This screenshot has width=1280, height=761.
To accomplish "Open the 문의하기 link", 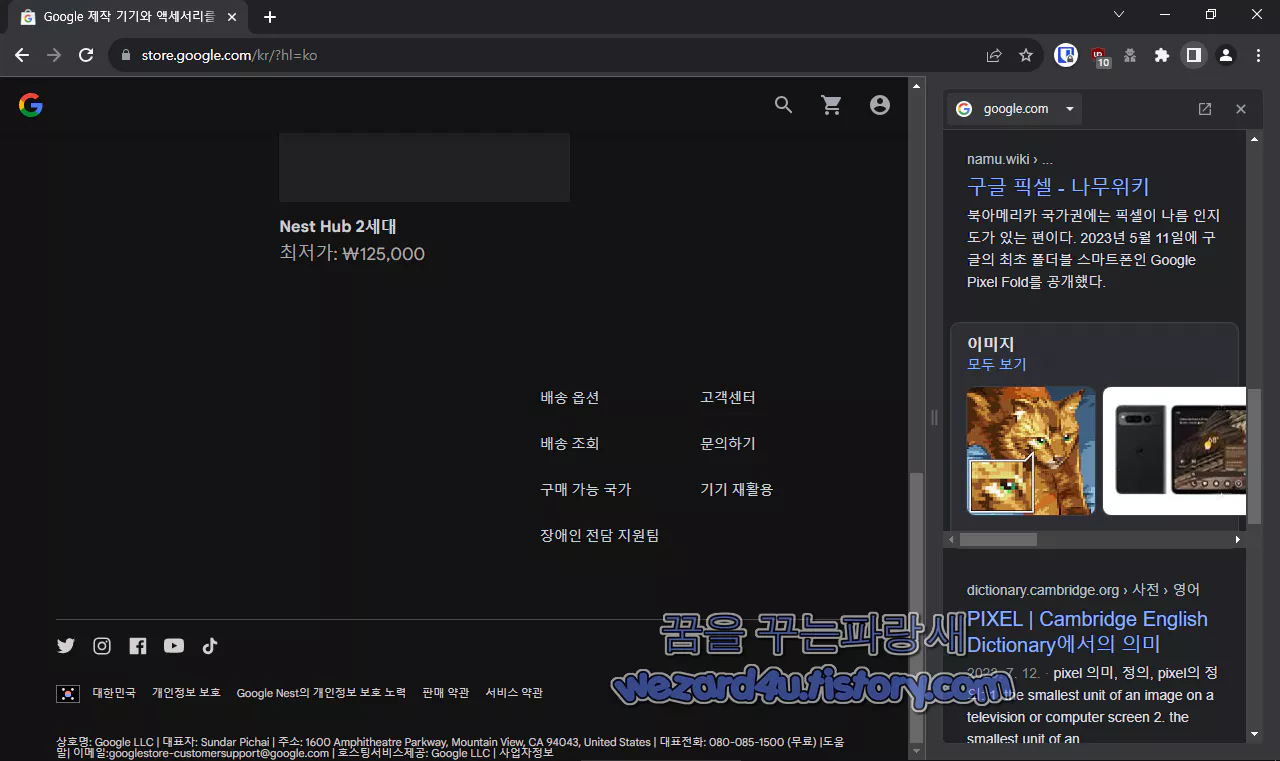I will click(728, 444).
